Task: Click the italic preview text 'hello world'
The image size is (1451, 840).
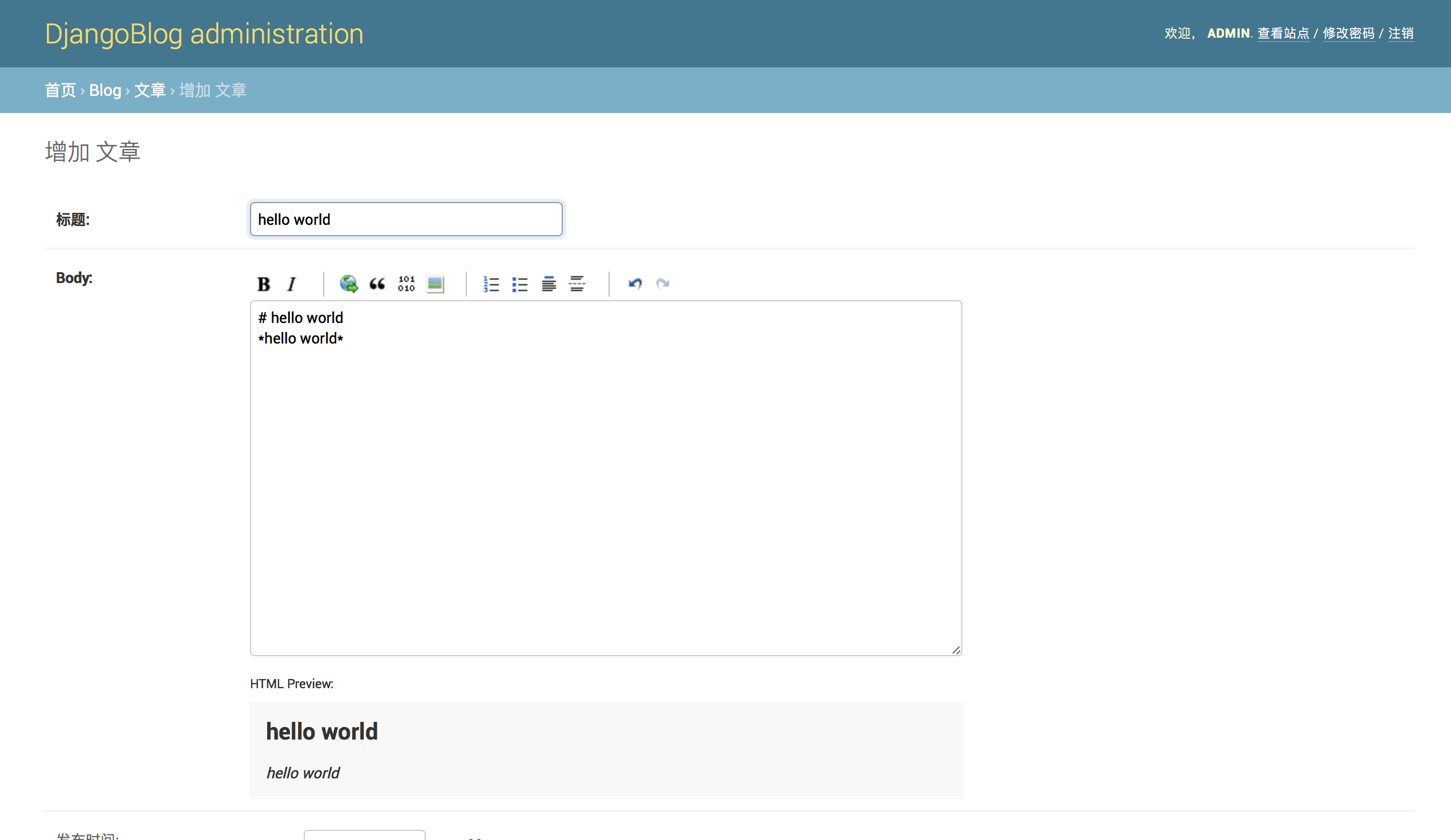Action: [x=303, y=773]
